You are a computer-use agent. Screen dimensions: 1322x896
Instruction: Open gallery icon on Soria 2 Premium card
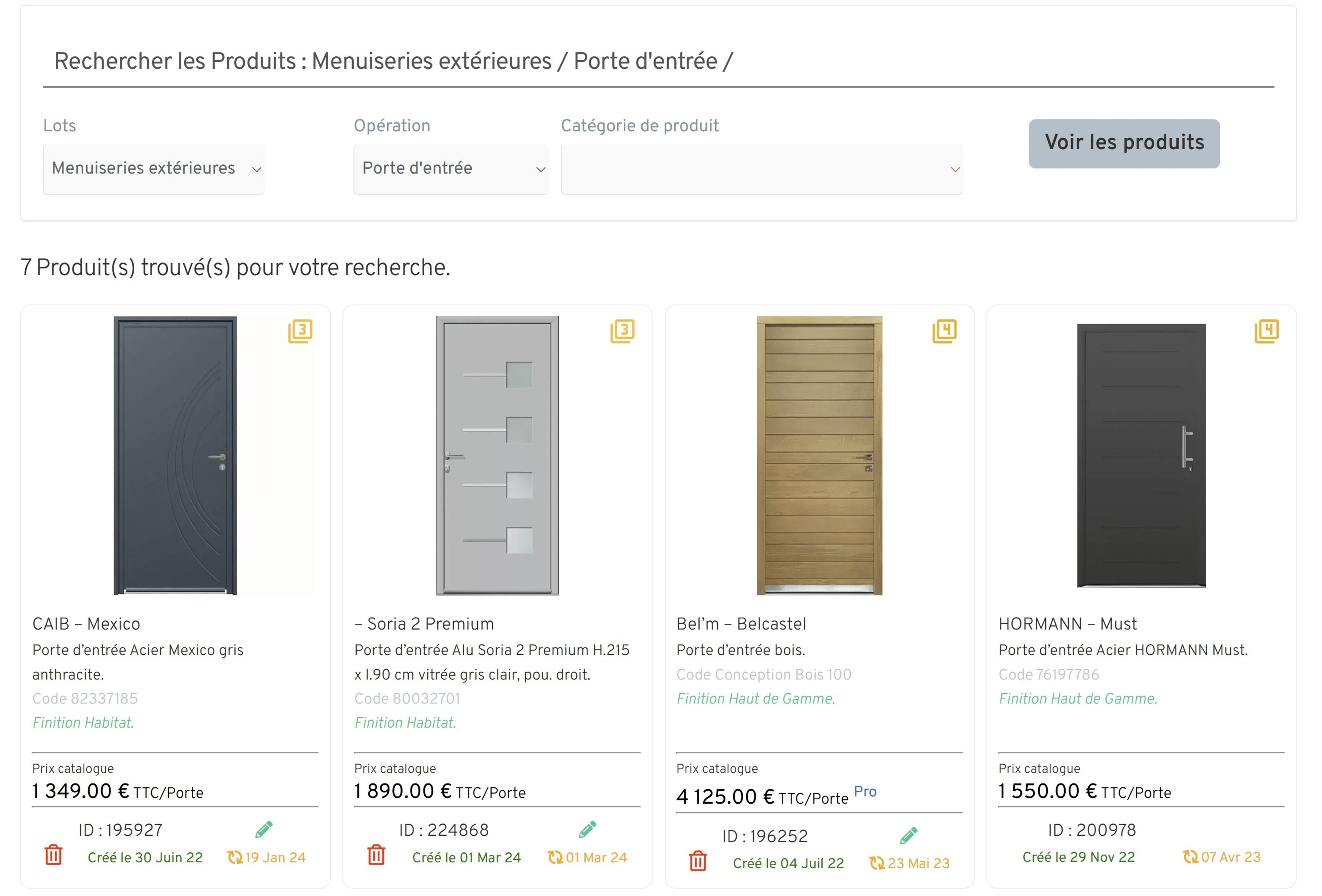(622, 331)
